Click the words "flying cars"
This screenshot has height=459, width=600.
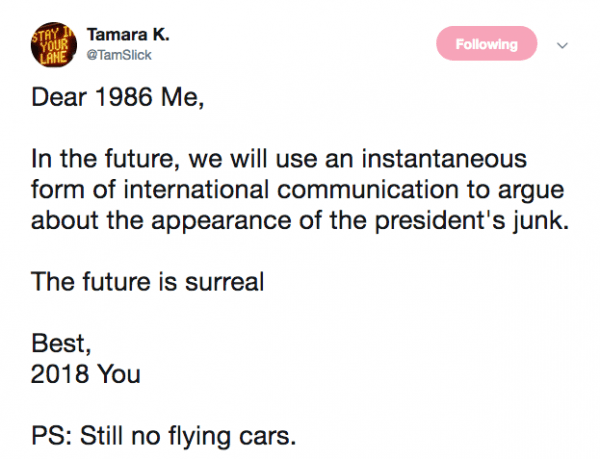click(240, 437)
